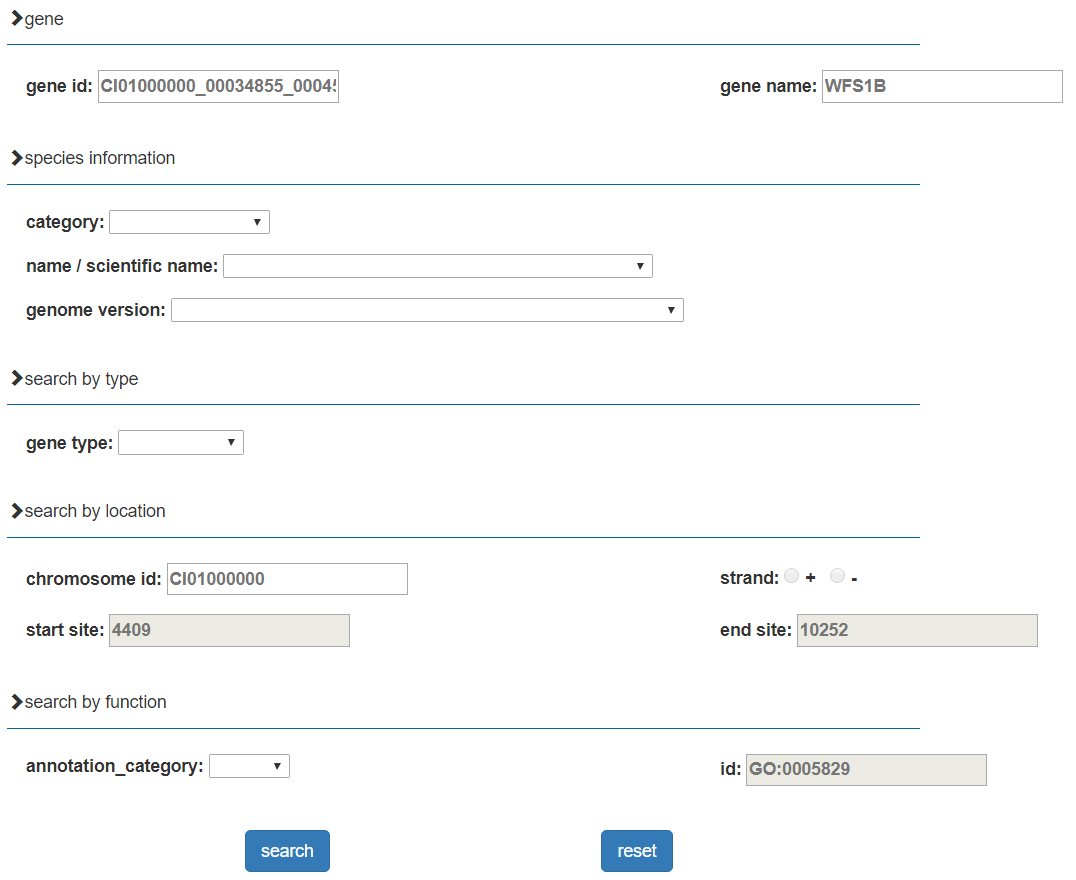Focus the gene id input field
The height and width of the screenshot is (880, 1076).
218,87
